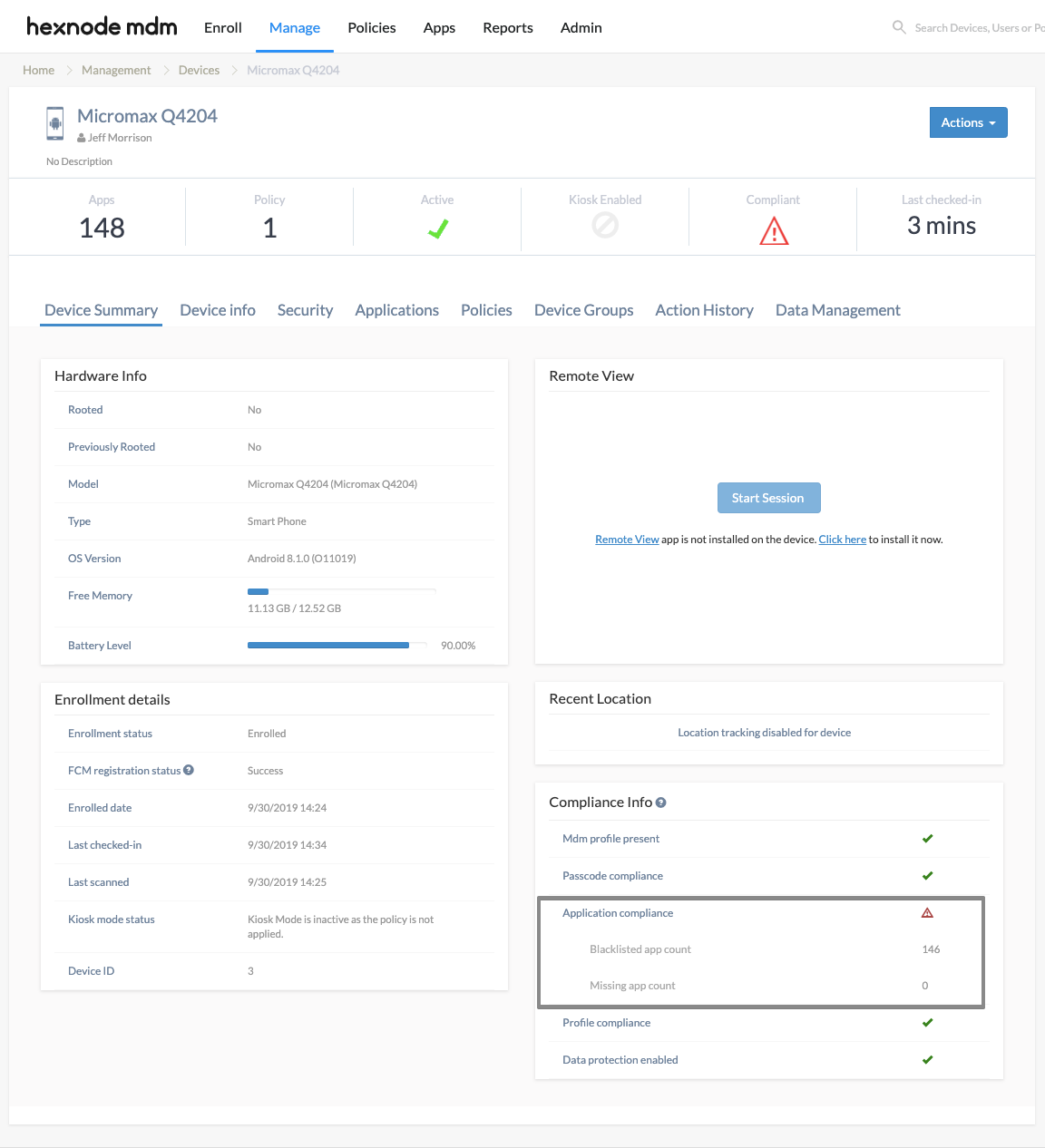The width and height of the screenshot is (1045, 1148).
Task: Click the OS version 'Android 8.1.0 (O11019)'
Action: pos(302,559)
